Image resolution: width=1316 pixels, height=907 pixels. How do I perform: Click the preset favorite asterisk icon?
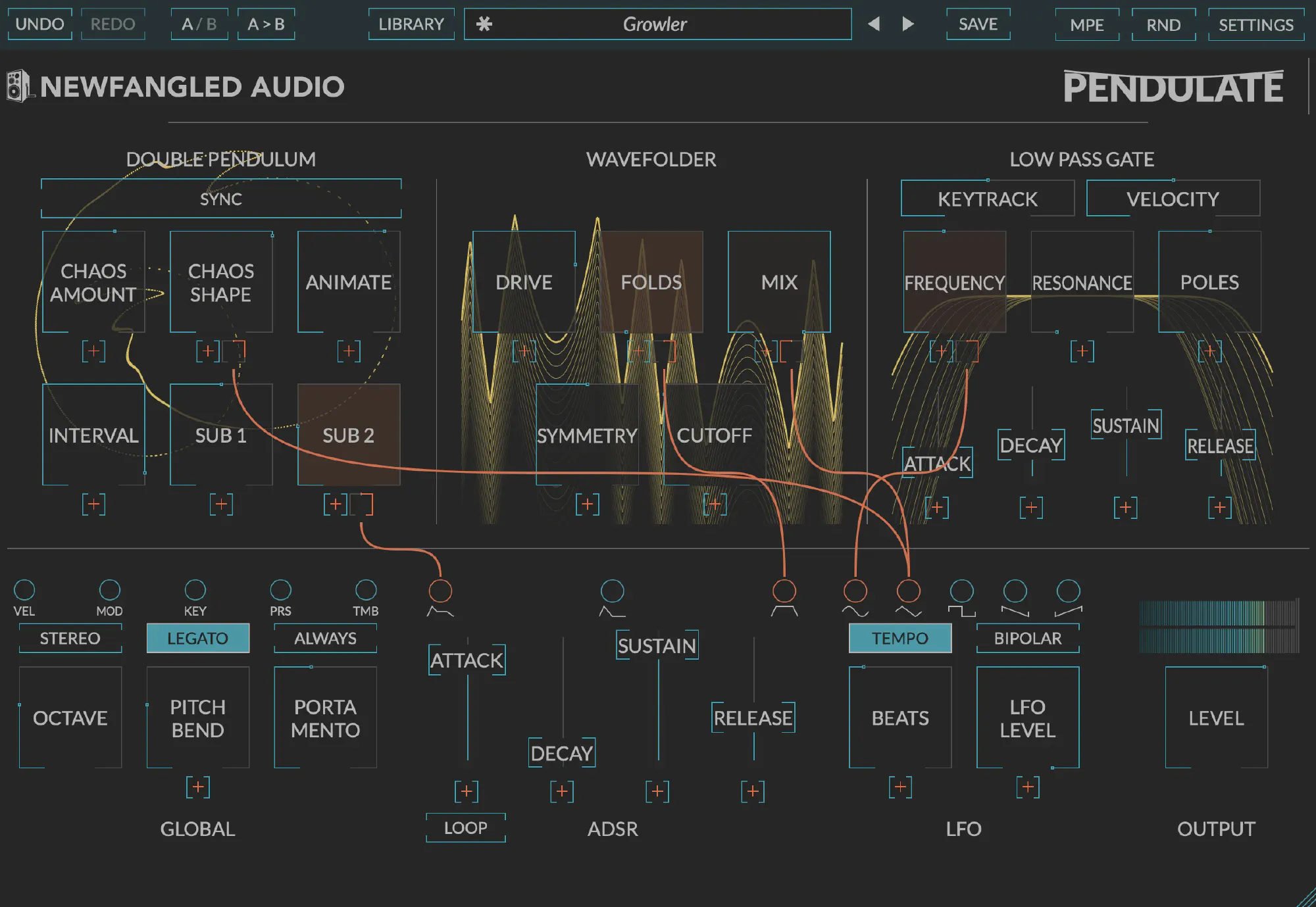pos(484,24)
